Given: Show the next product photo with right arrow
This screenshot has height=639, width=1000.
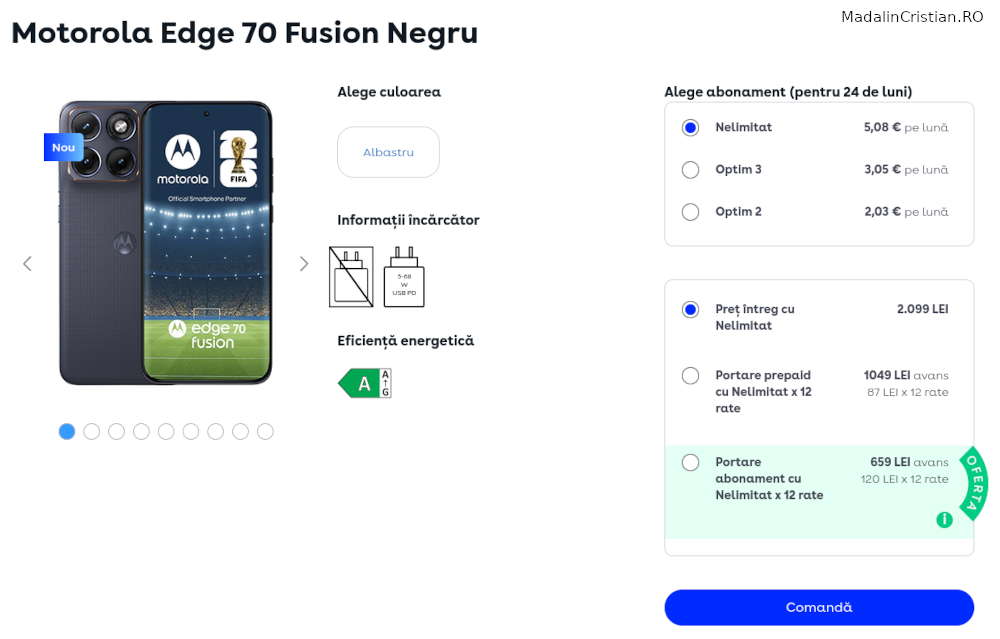Looking at the screenshot, I should click(x=303, y=263).
